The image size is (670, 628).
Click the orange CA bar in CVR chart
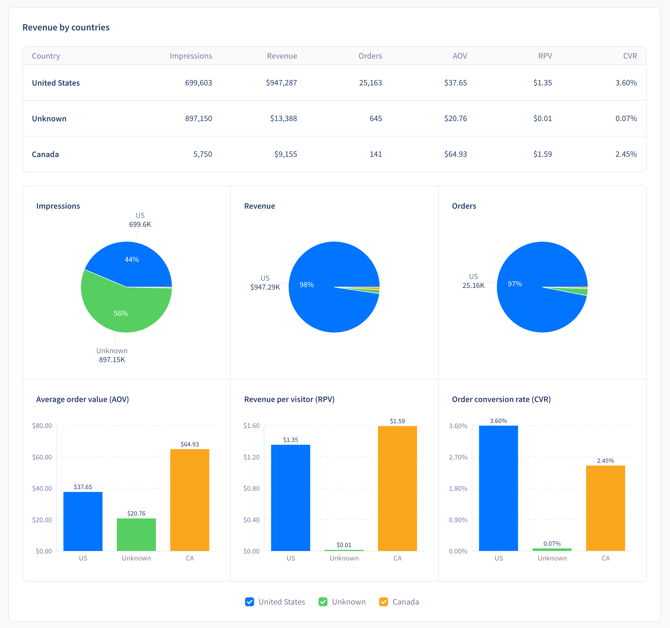(x=605, y=508)
